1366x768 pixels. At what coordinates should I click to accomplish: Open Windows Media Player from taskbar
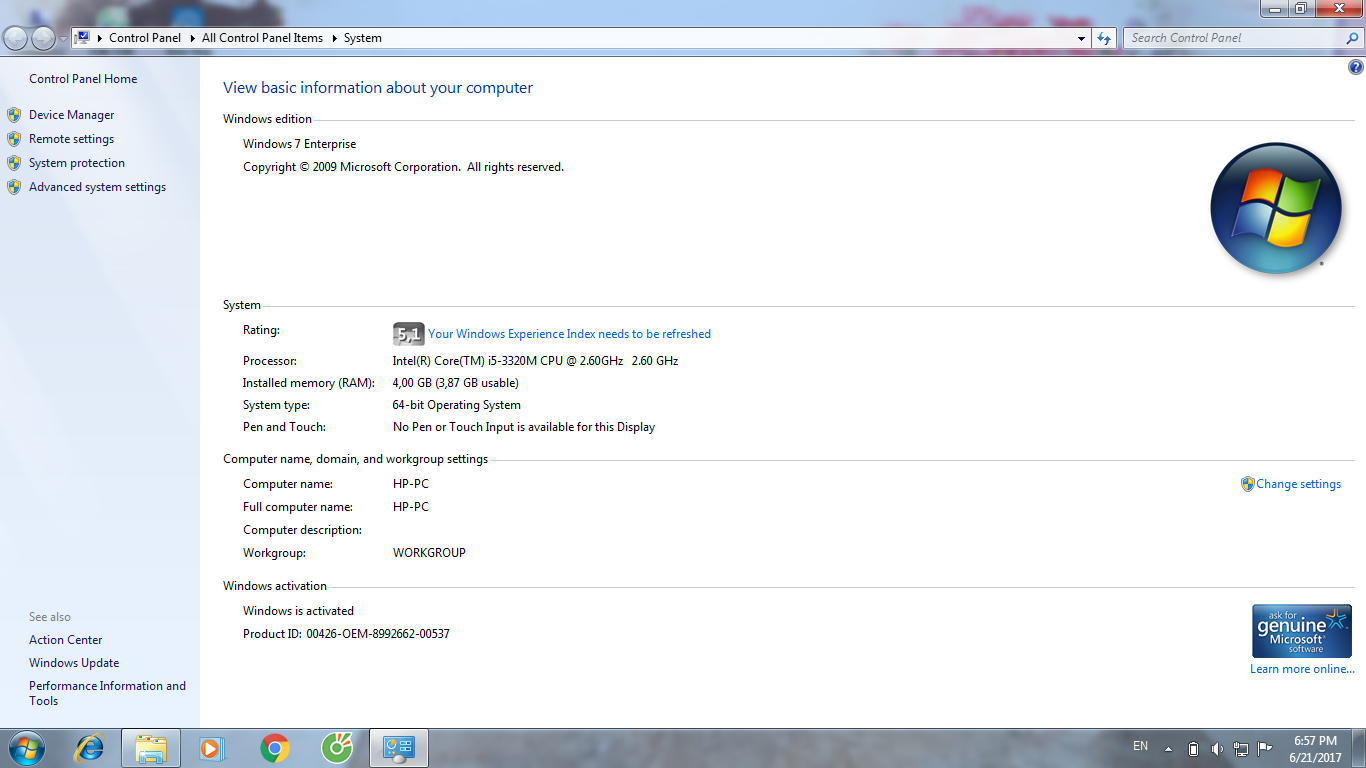pos(212,748)
